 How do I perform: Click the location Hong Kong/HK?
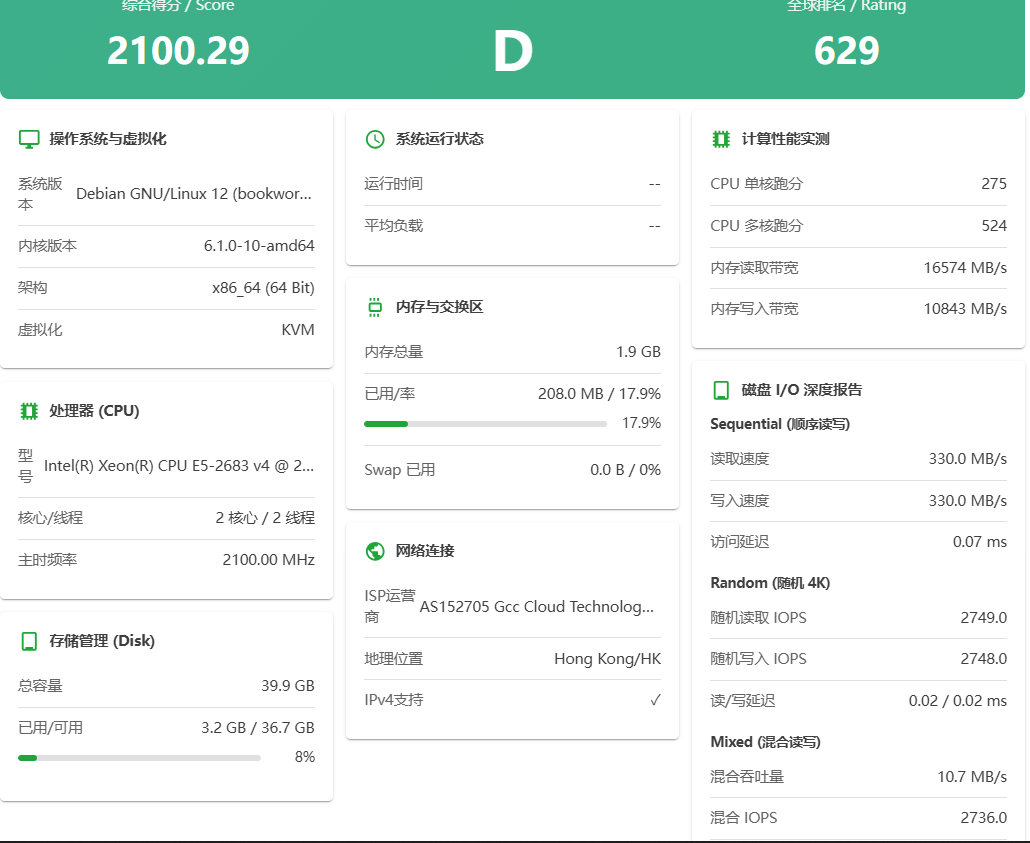click(x=608, y=659)
